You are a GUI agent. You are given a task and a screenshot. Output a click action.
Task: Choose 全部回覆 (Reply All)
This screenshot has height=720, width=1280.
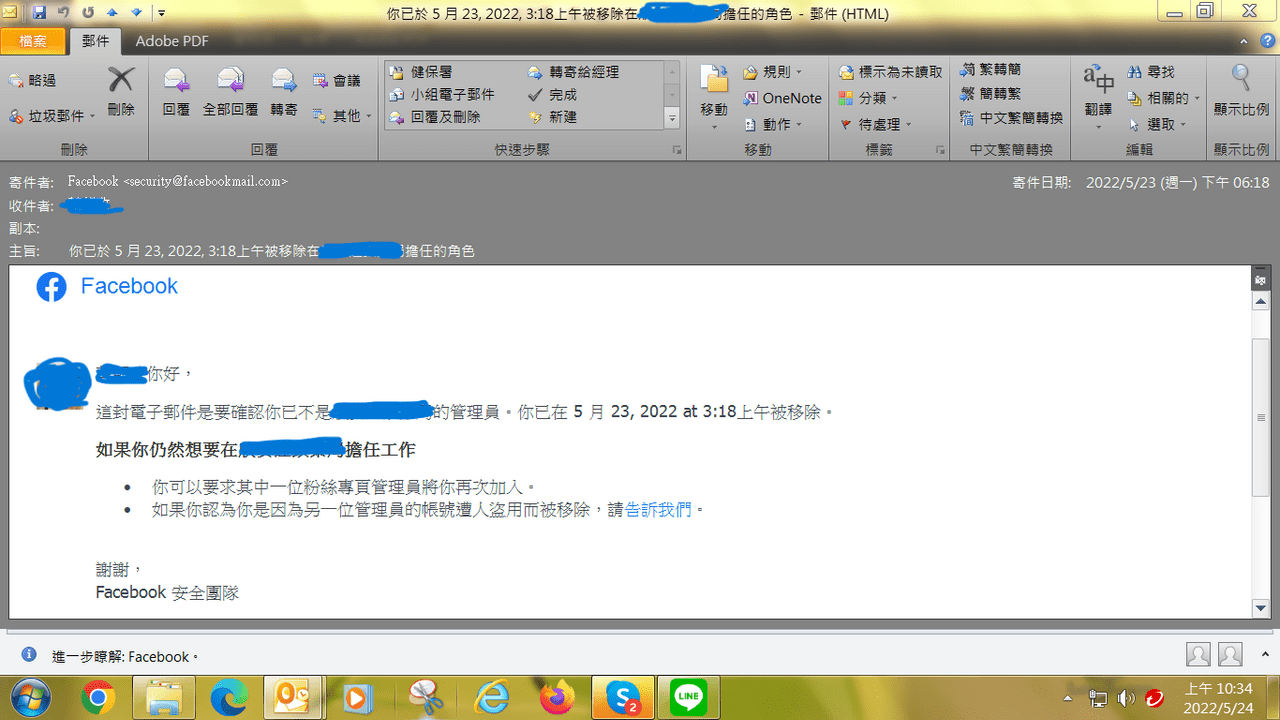point(230,93)
